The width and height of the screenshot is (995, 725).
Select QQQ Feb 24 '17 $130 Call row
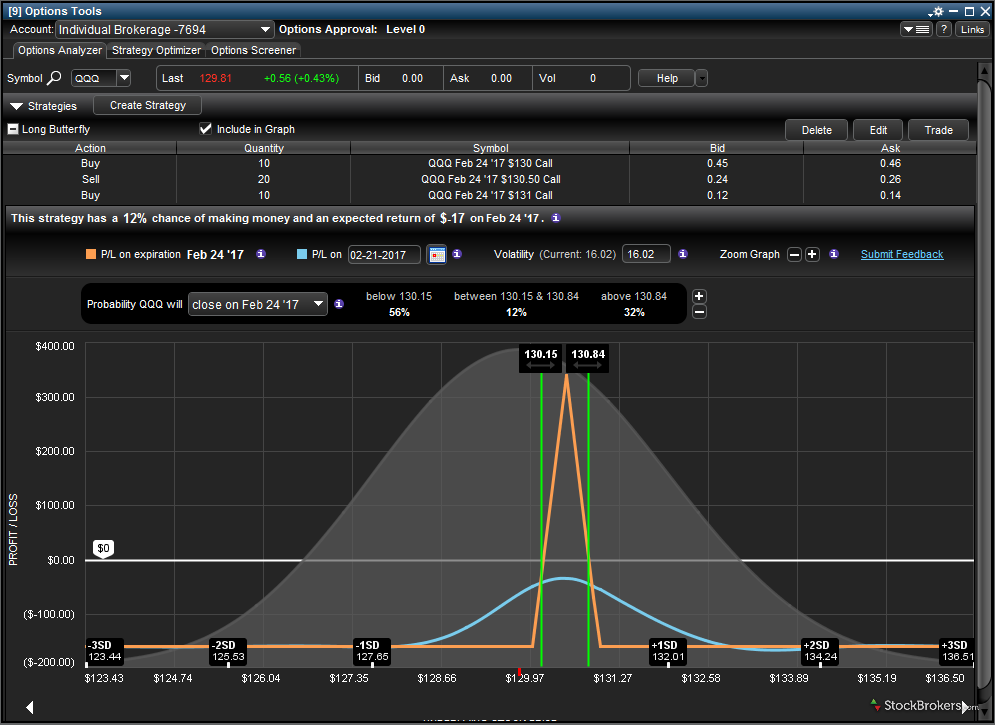490,163
